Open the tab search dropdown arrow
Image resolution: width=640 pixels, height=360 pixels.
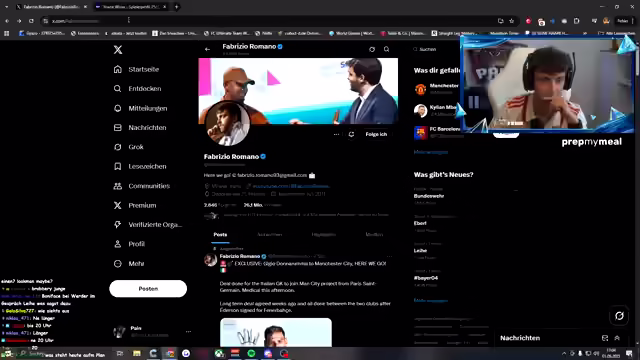click(7, 7)
